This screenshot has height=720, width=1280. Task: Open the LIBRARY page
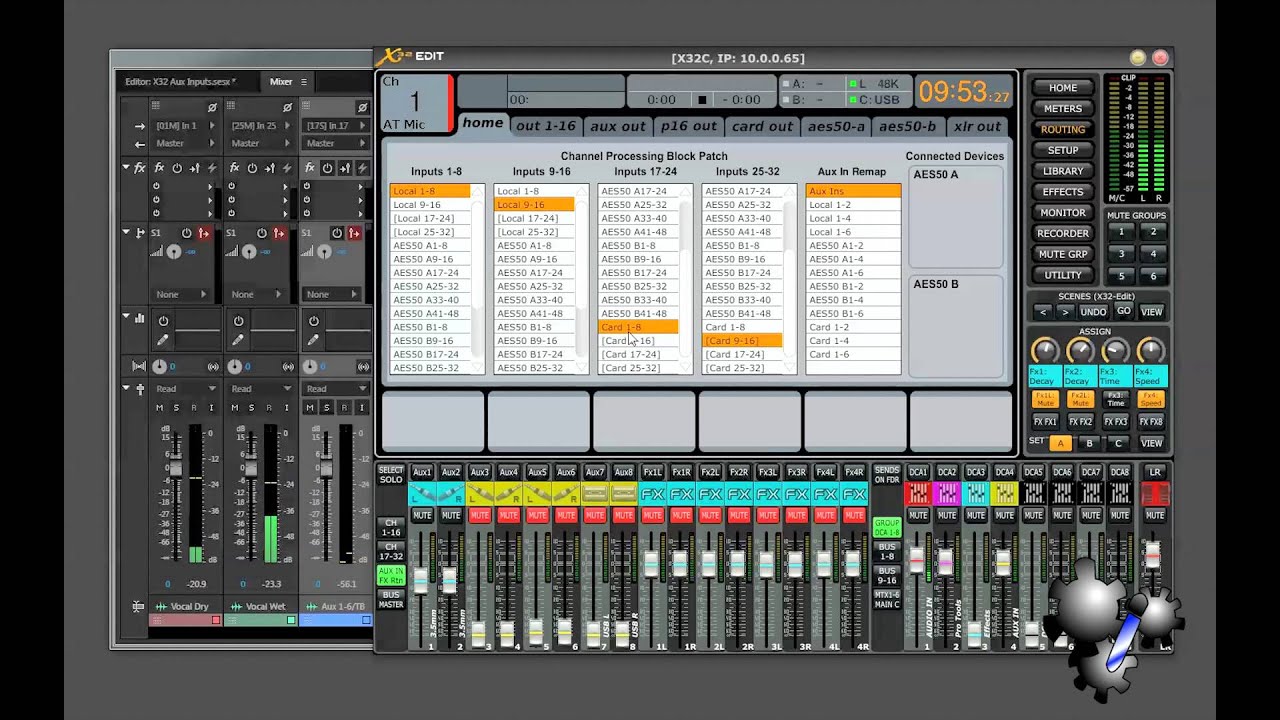1063,171
